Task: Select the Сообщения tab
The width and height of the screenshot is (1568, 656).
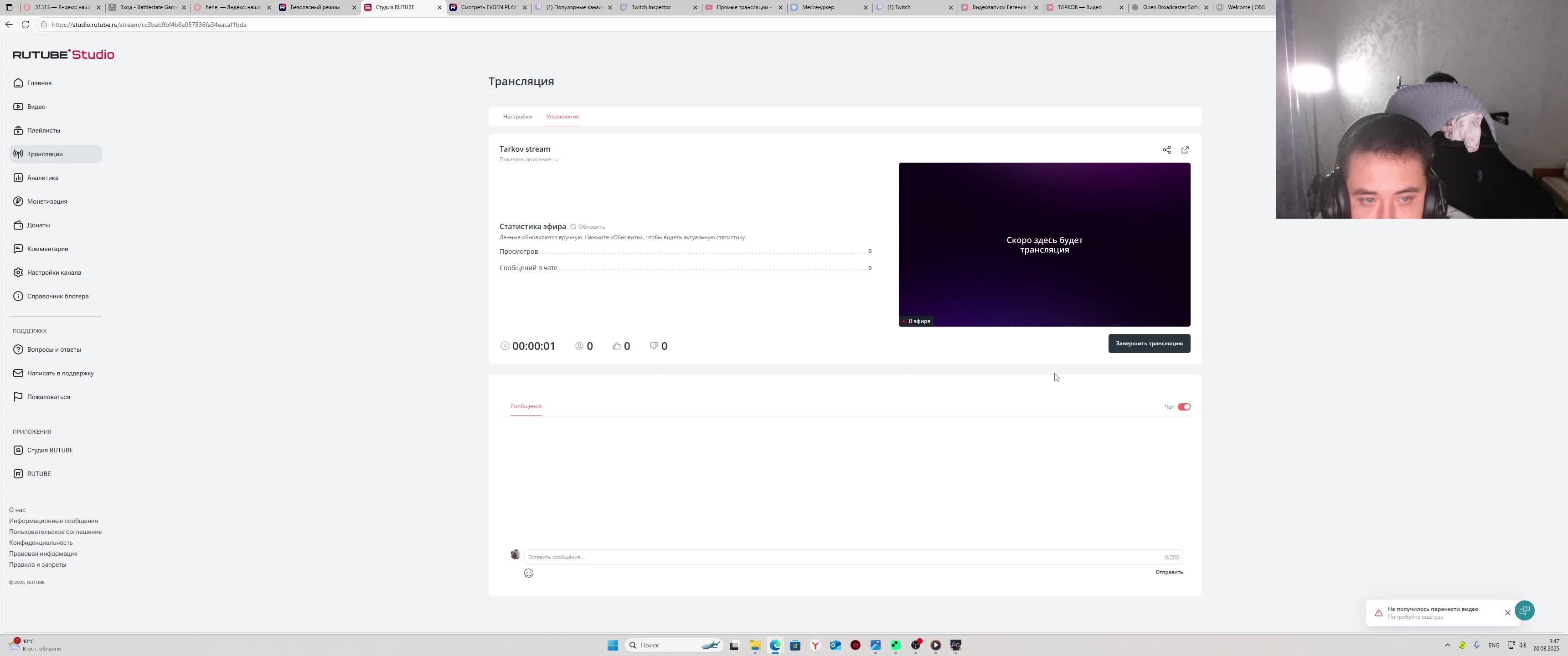Action: [525, 406]
